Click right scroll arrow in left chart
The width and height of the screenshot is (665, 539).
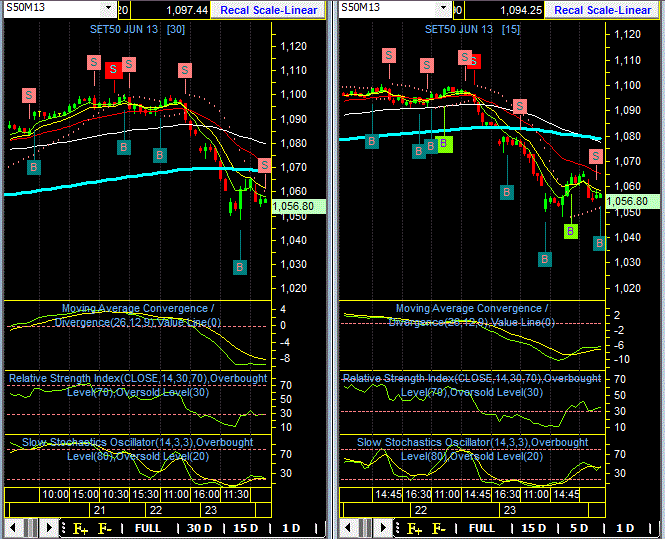49,528
